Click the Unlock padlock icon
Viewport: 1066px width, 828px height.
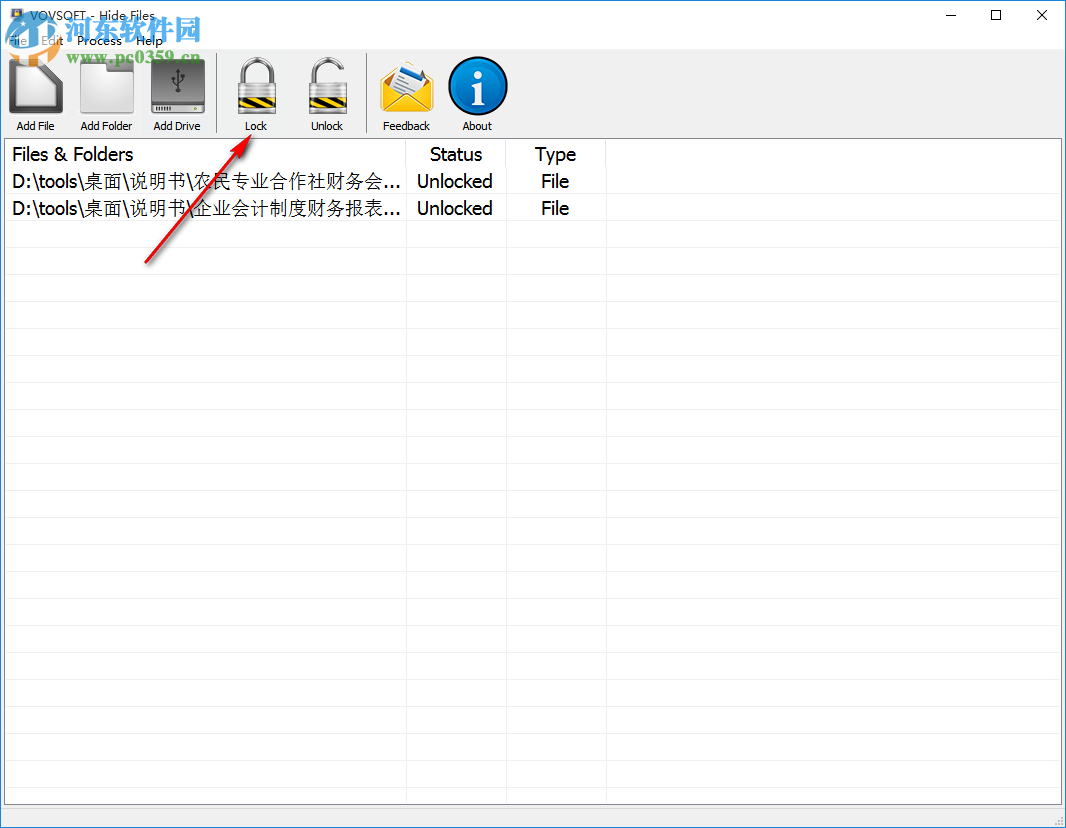coord(327,86)
